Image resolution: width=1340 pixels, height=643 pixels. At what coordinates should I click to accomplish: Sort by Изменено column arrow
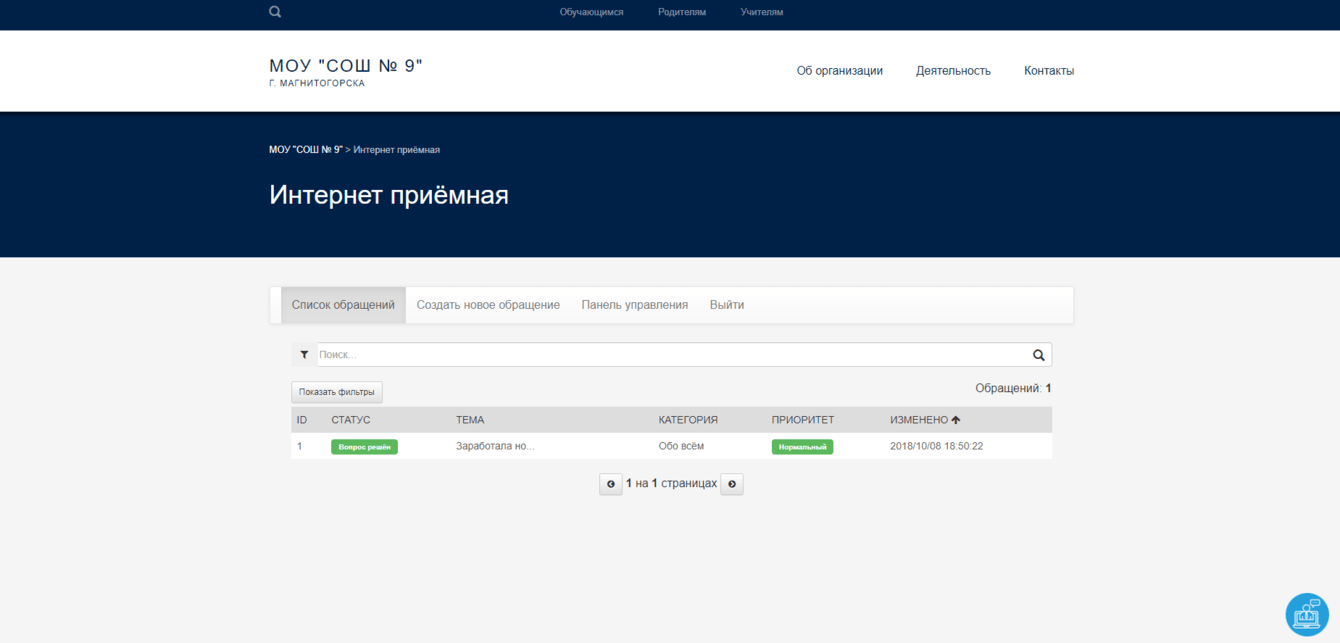click(956, 420)
